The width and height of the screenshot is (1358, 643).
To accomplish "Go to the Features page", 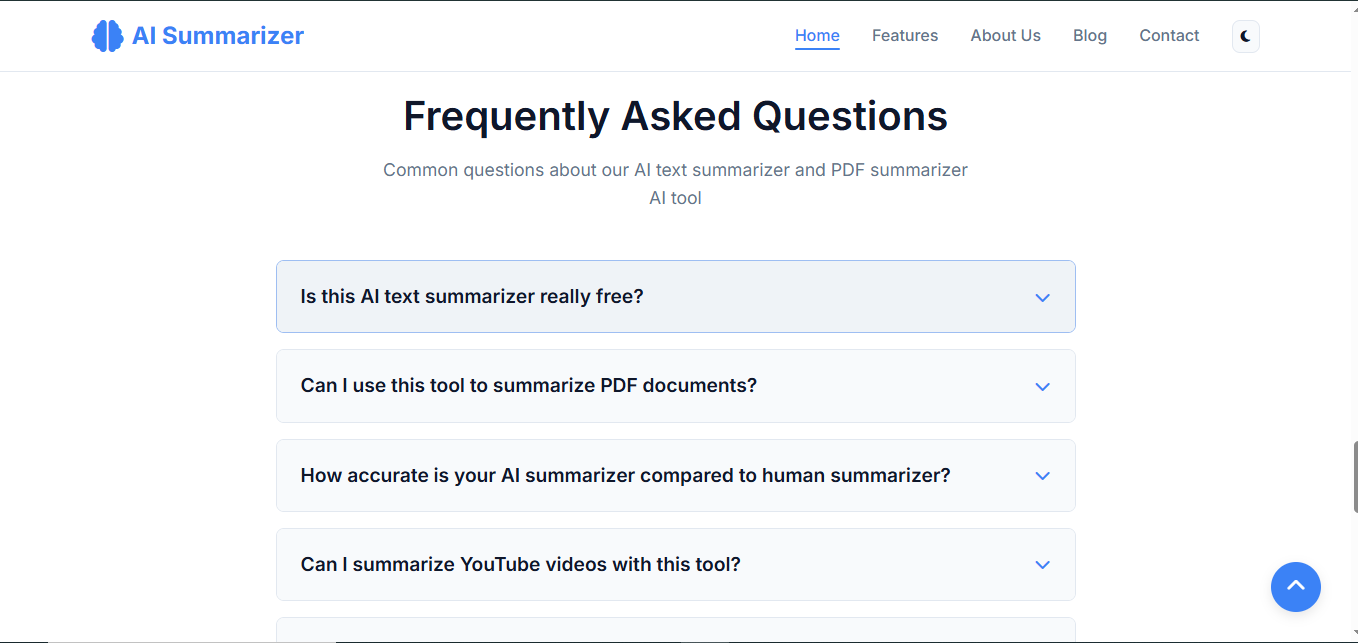I will point(905,36).
